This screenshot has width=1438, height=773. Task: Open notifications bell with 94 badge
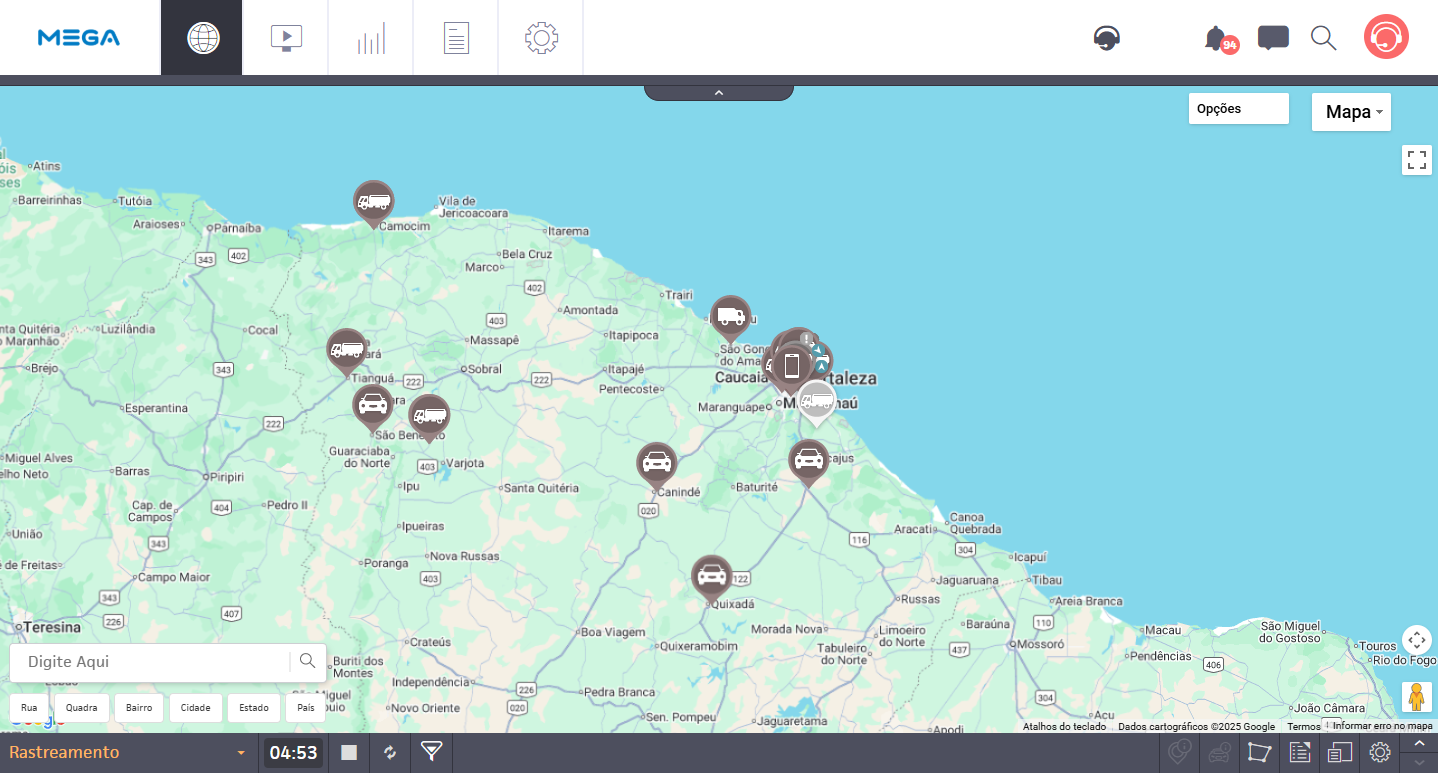(1217, 39)
